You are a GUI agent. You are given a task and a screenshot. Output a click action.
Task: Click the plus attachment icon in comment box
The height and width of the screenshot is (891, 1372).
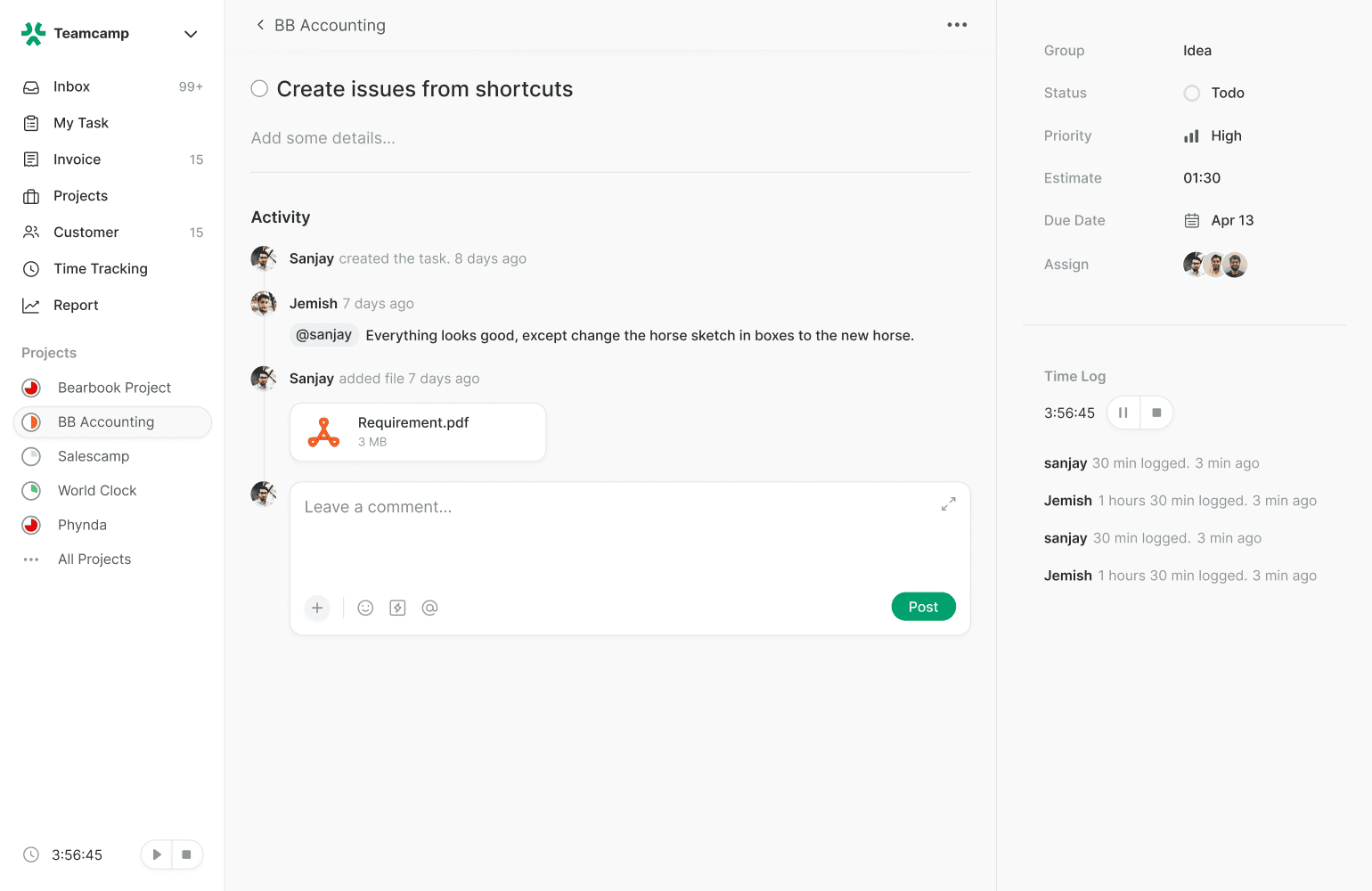(317, 608)
